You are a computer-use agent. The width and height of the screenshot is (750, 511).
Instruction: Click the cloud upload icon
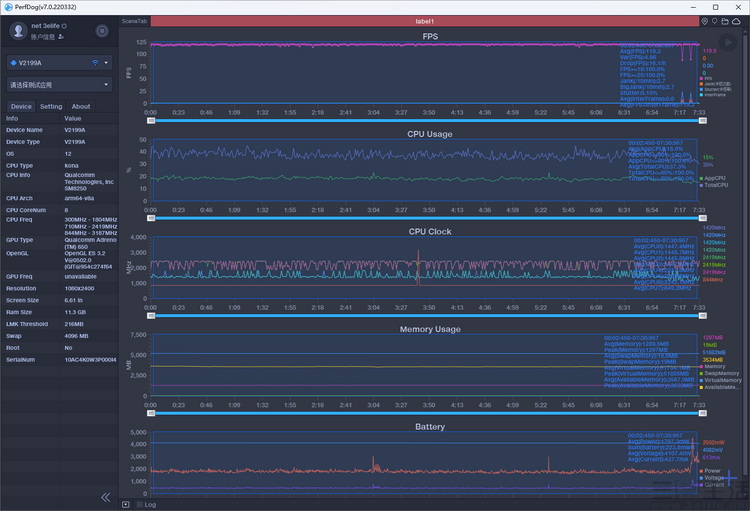(735, 21)
